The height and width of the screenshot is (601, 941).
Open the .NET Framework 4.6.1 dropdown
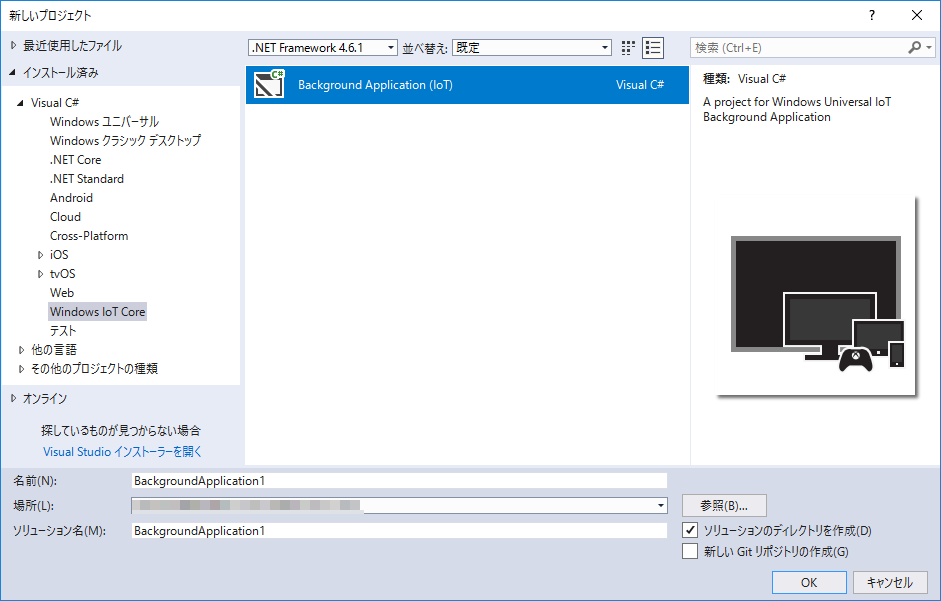tap(323, 48)
